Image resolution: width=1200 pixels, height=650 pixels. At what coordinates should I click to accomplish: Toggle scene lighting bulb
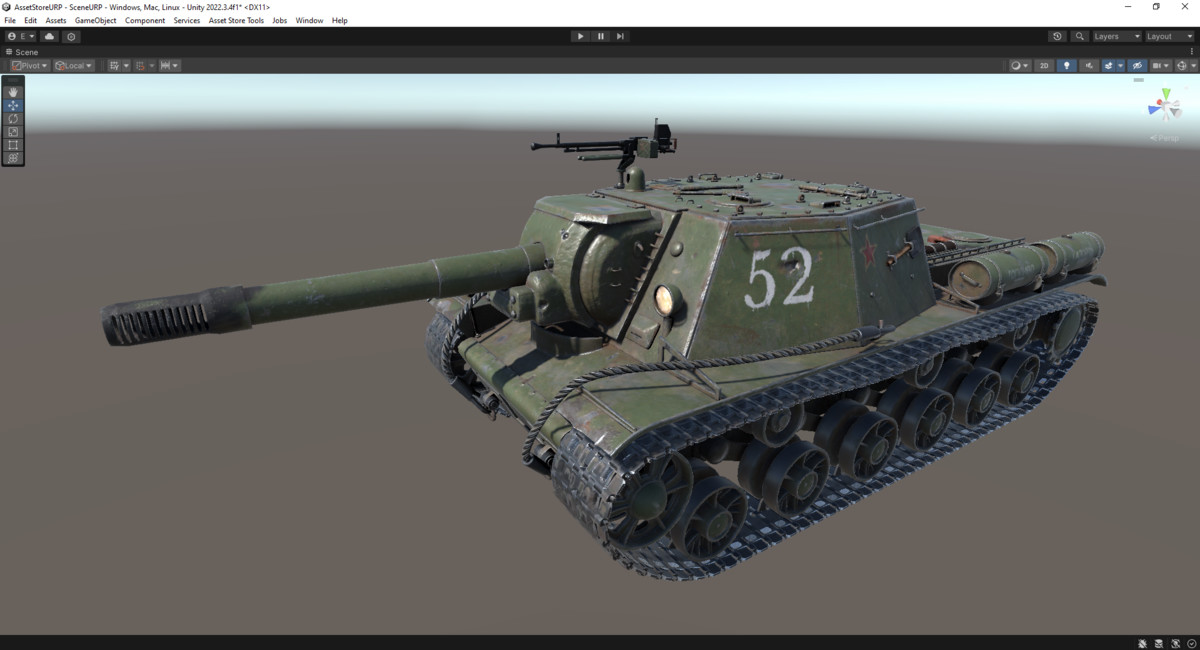click(1066, 66)
